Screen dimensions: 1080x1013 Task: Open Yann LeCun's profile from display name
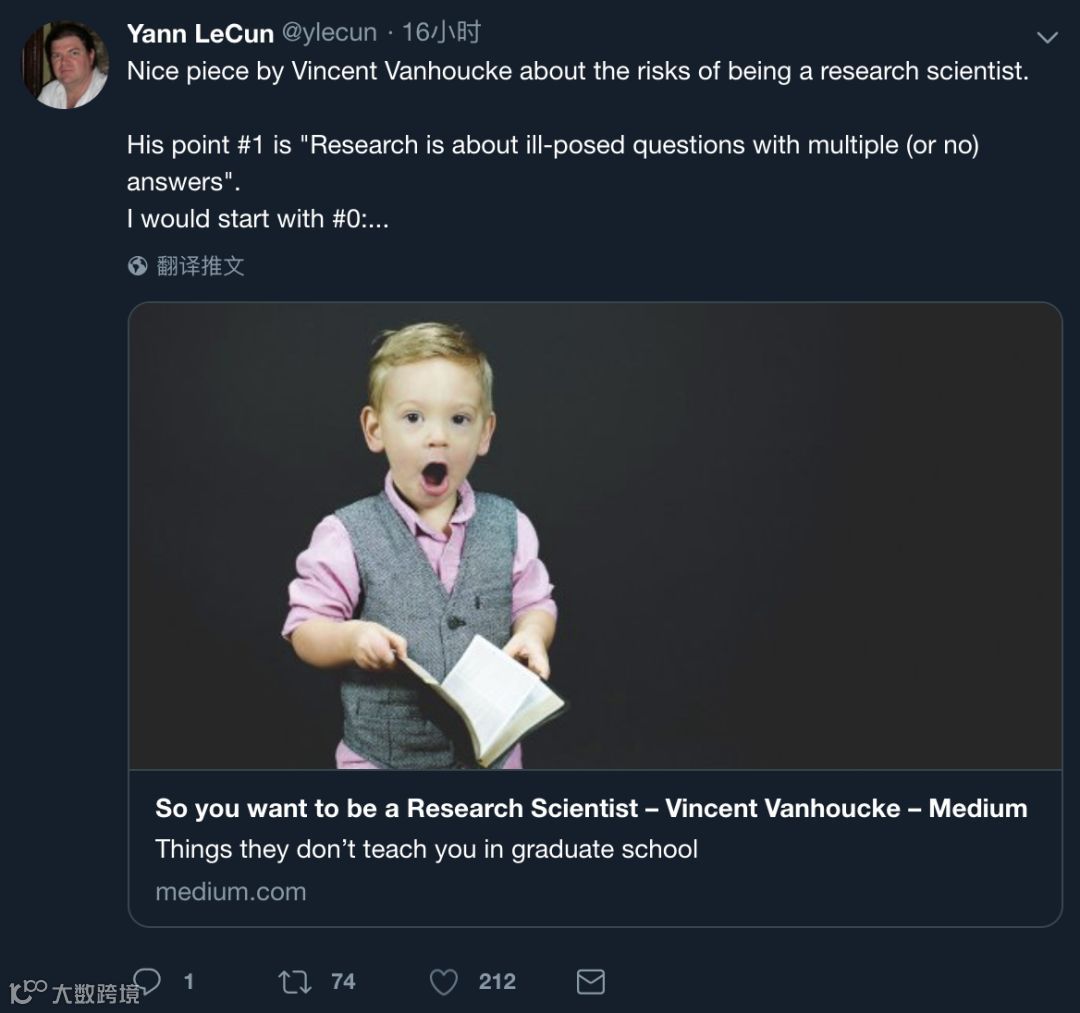(x=200, y=33)
